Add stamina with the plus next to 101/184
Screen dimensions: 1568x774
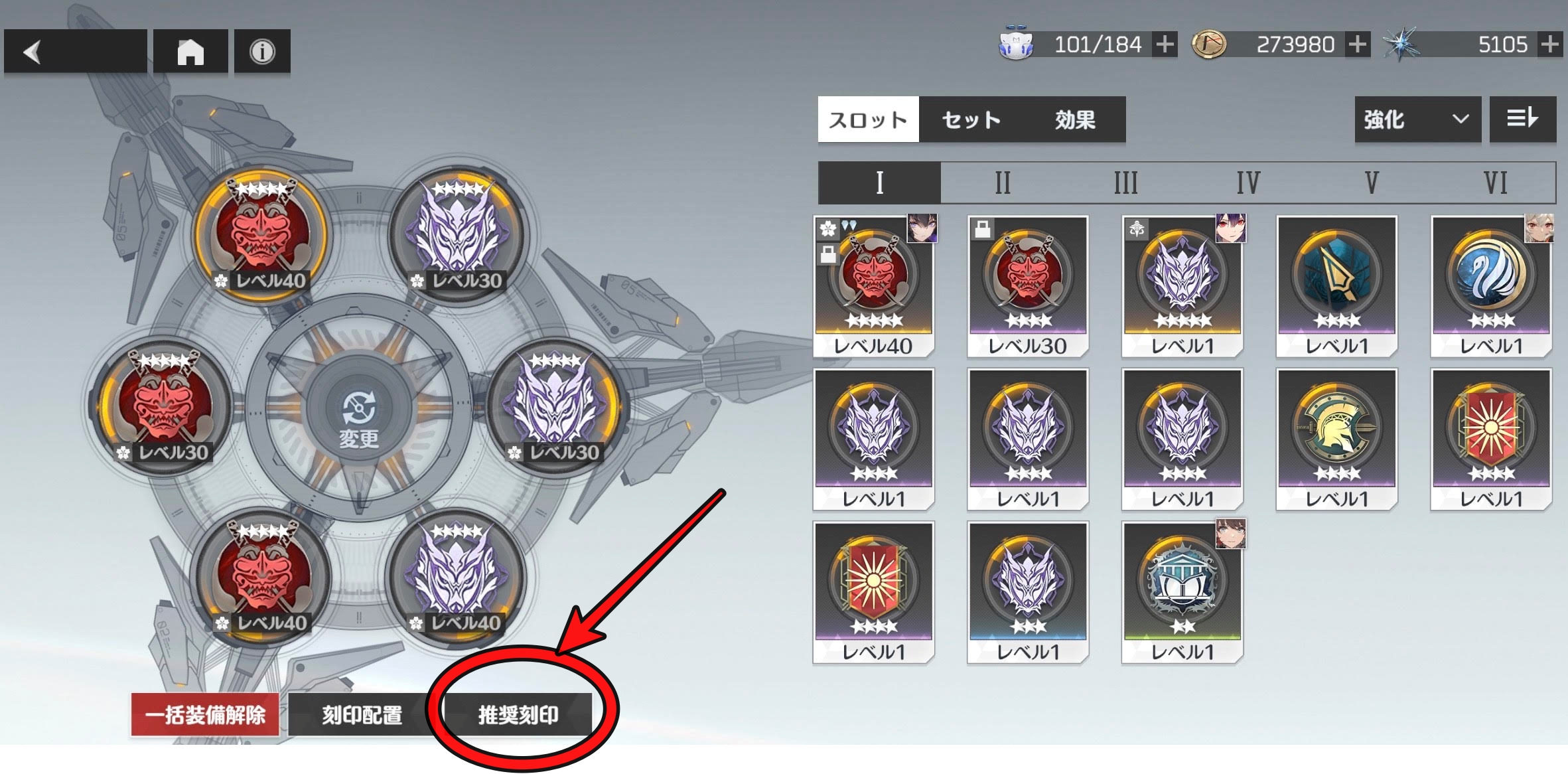coord(1165,44)
